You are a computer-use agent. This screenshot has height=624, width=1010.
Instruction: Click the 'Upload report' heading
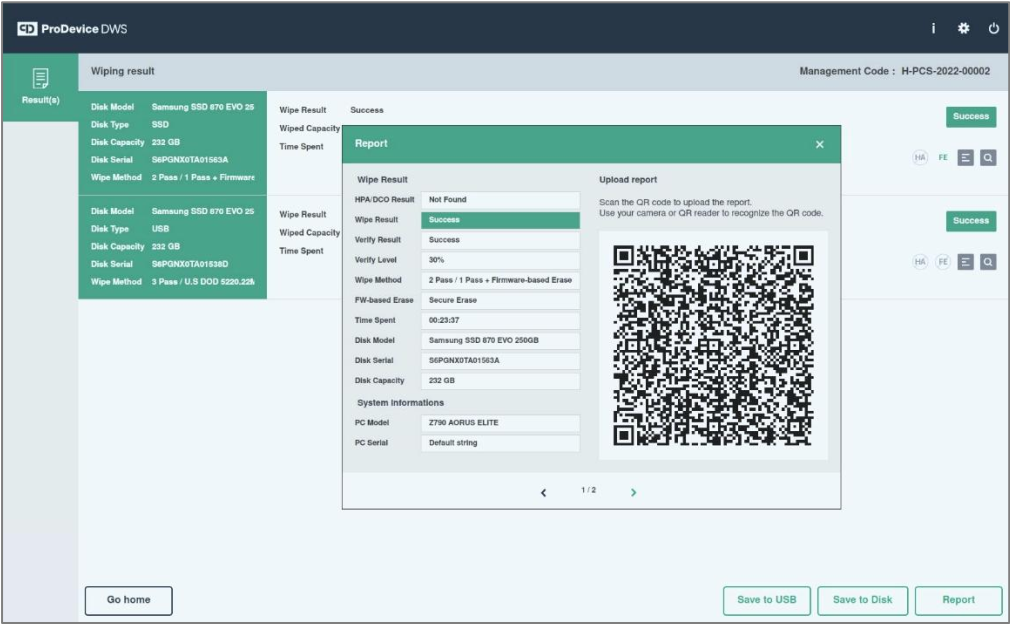click(628, 180)
